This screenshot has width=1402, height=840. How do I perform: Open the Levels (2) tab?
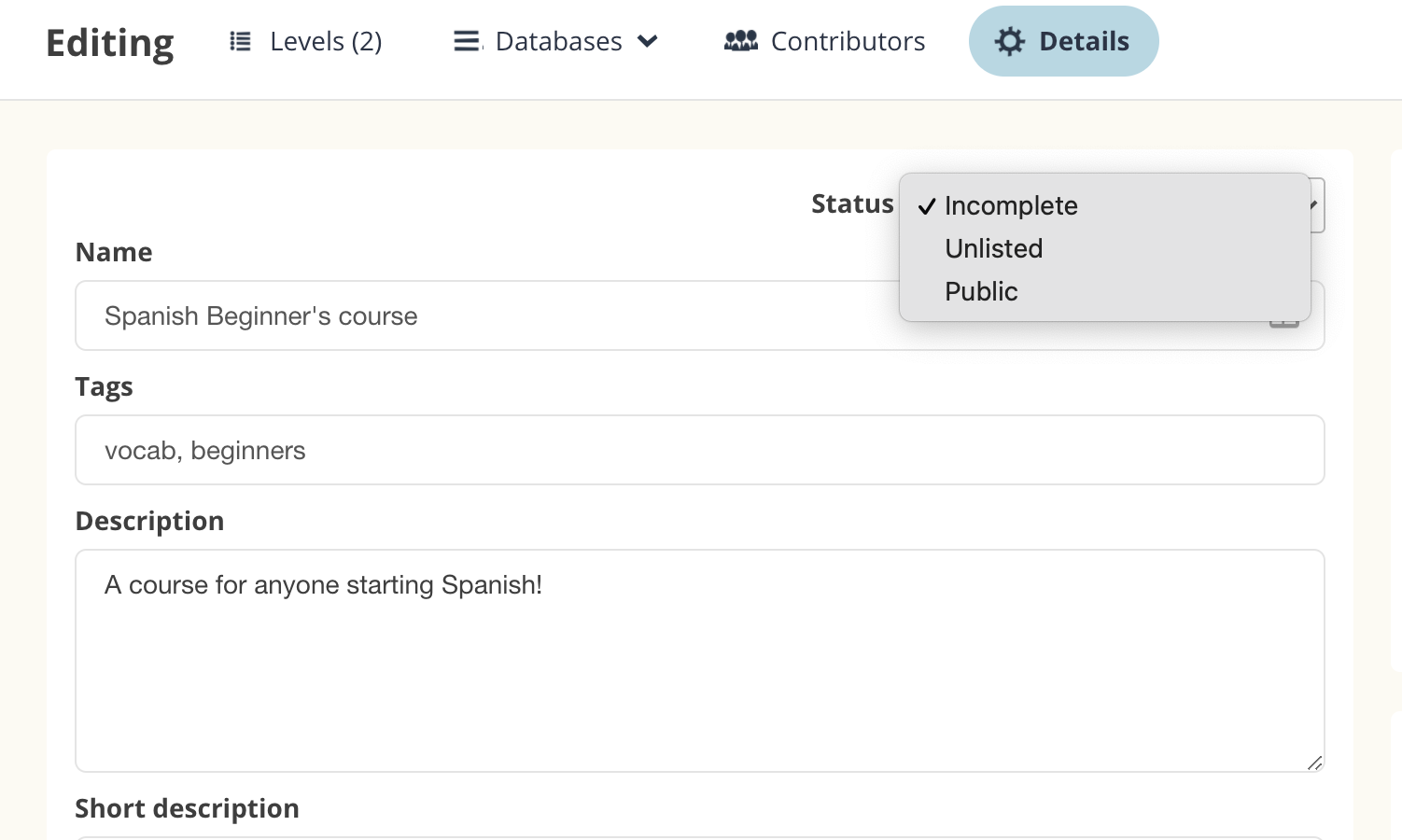(325, 42)
